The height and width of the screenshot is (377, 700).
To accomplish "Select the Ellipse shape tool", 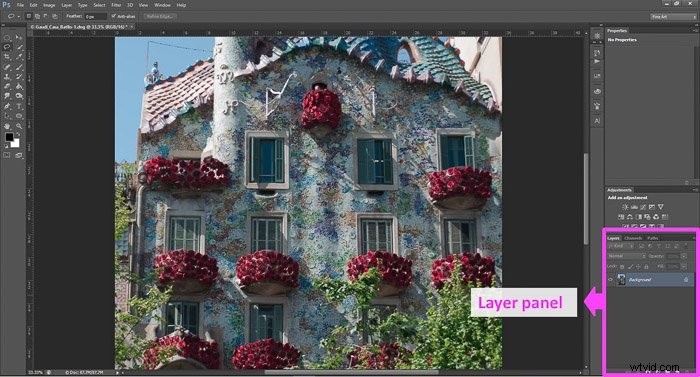I will coord(19,115).
